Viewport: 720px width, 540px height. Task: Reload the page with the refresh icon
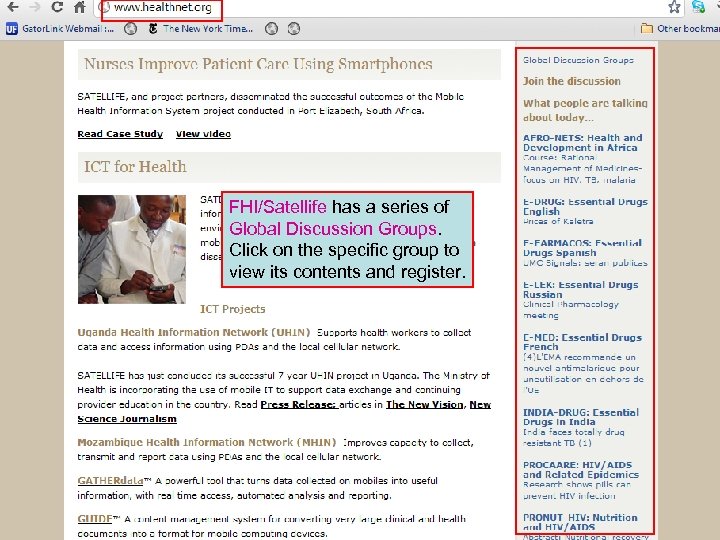(x=57, y=7)
